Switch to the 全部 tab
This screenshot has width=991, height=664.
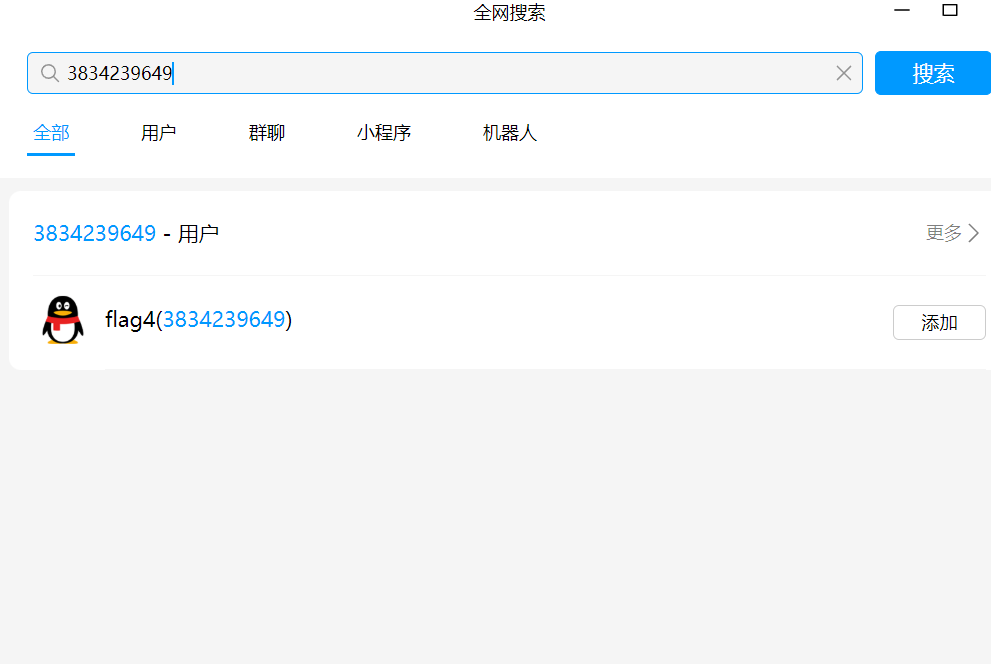tap(51, 133)
